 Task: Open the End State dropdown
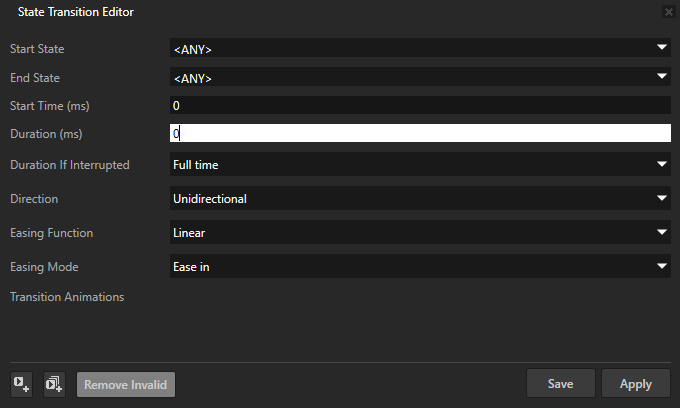pos(420,77)
